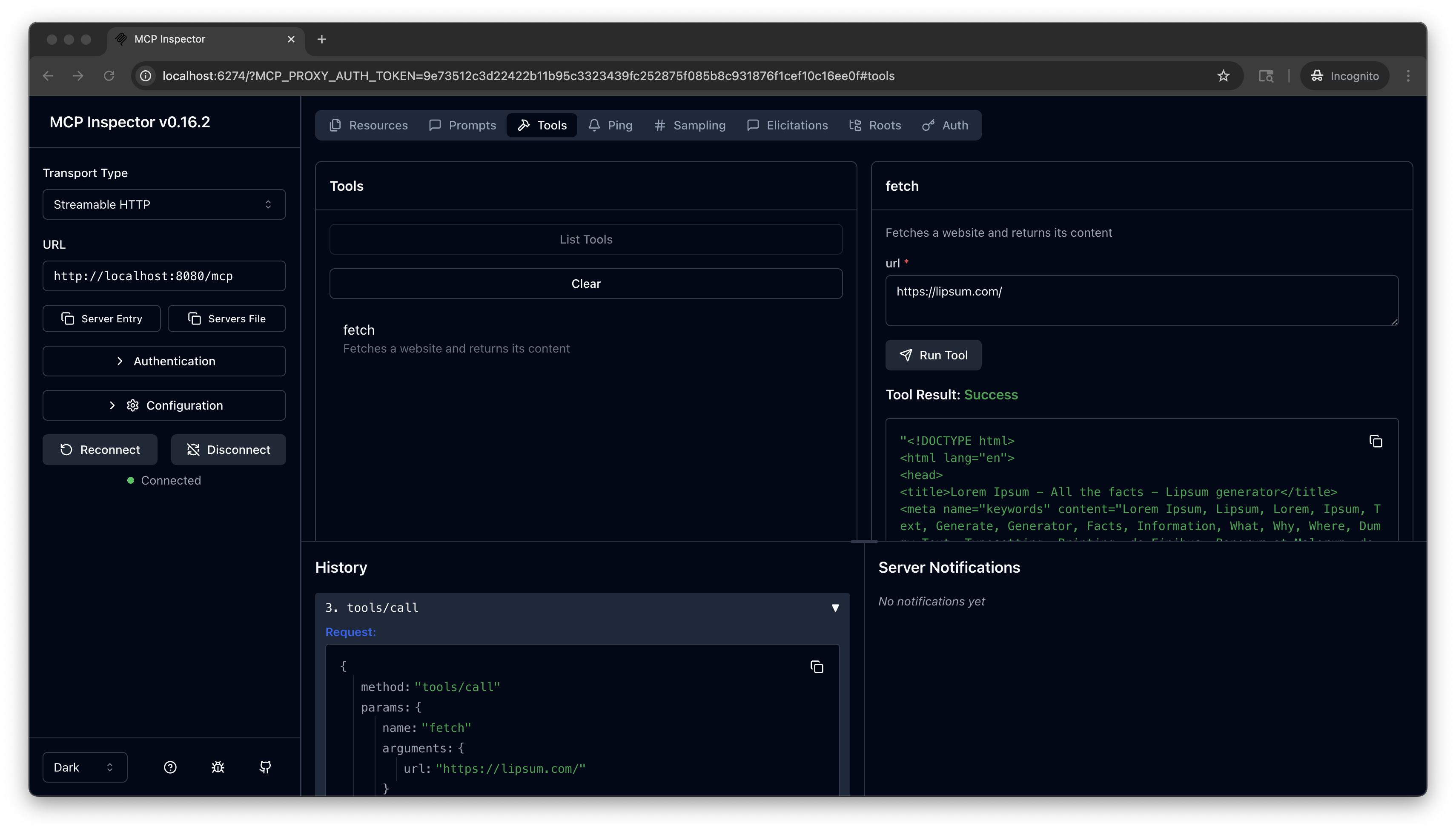Copy Server Entry configuration
The height and width of the screenshot is (832, 1456).
coord(102,318)
